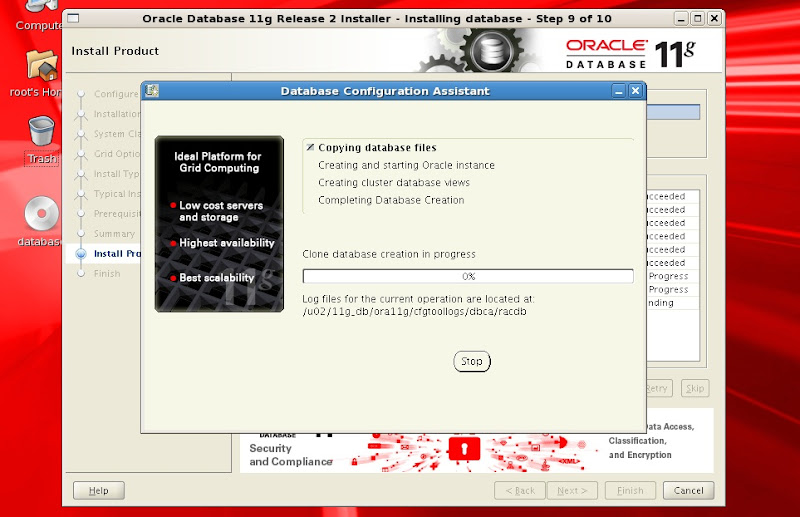This screenshot has width=800, height=517.
Task: Select the Finish step in the sidebar
Action: click(x=107, y=274)
